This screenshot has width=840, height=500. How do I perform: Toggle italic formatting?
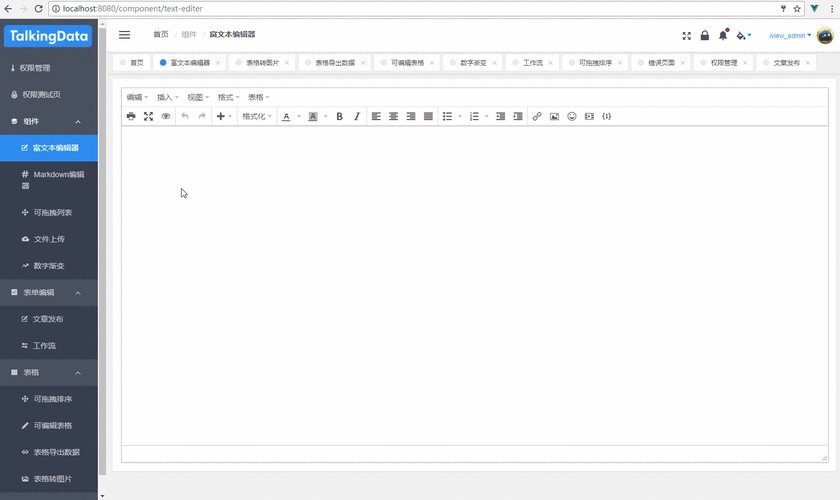click(357, 116)
